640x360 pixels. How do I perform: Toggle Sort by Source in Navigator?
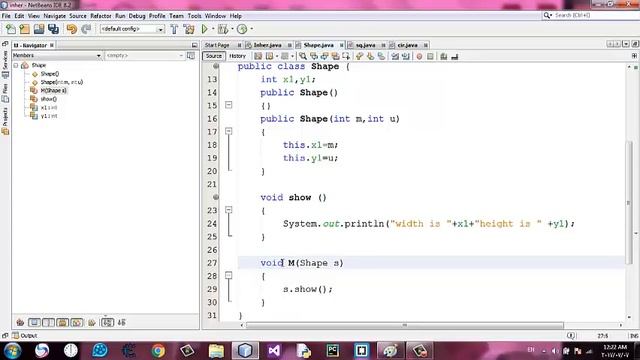pos(122,322)
